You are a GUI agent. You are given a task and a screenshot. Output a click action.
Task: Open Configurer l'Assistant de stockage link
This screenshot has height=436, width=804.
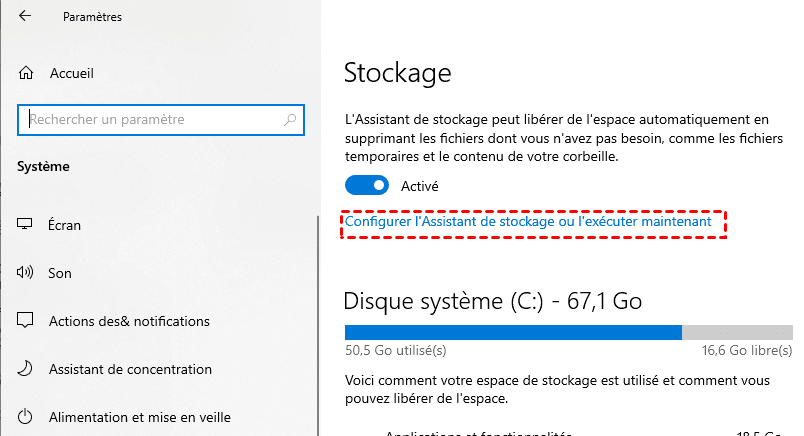coord(528,223)
